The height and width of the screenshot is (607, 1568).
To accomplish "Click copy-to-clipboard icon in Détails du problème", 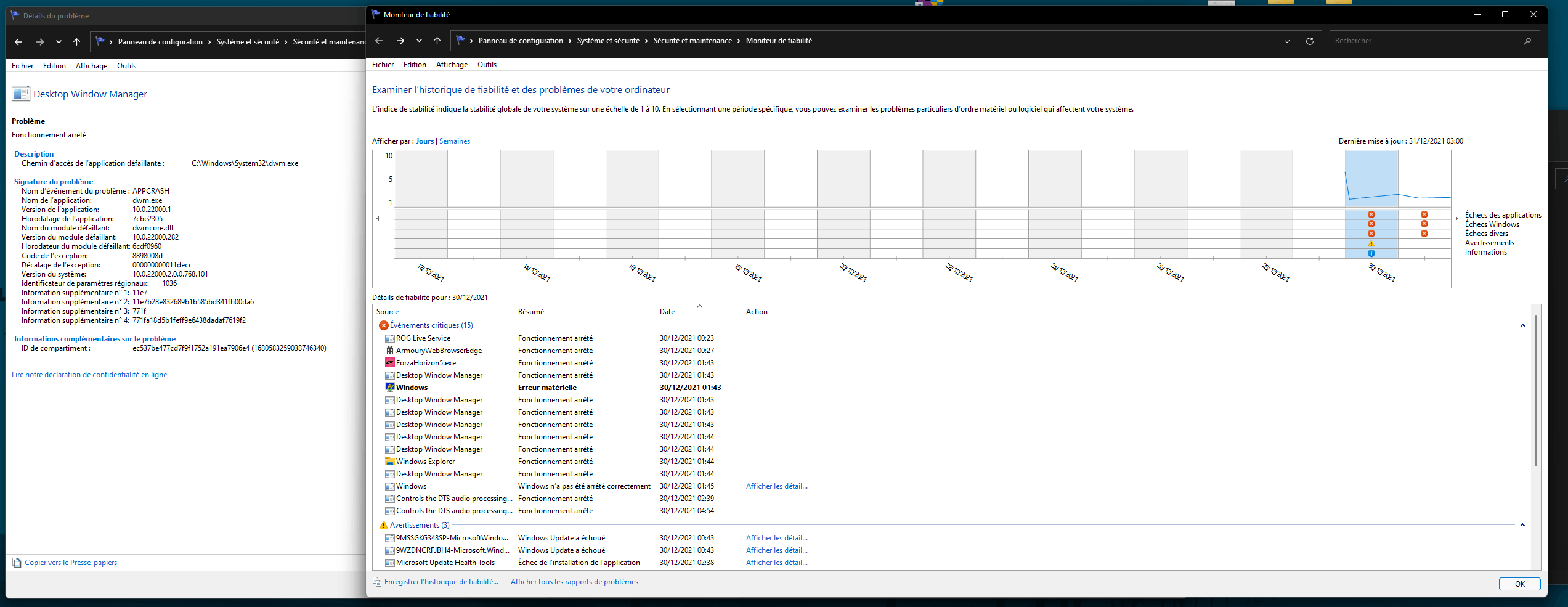I will 17,563.
